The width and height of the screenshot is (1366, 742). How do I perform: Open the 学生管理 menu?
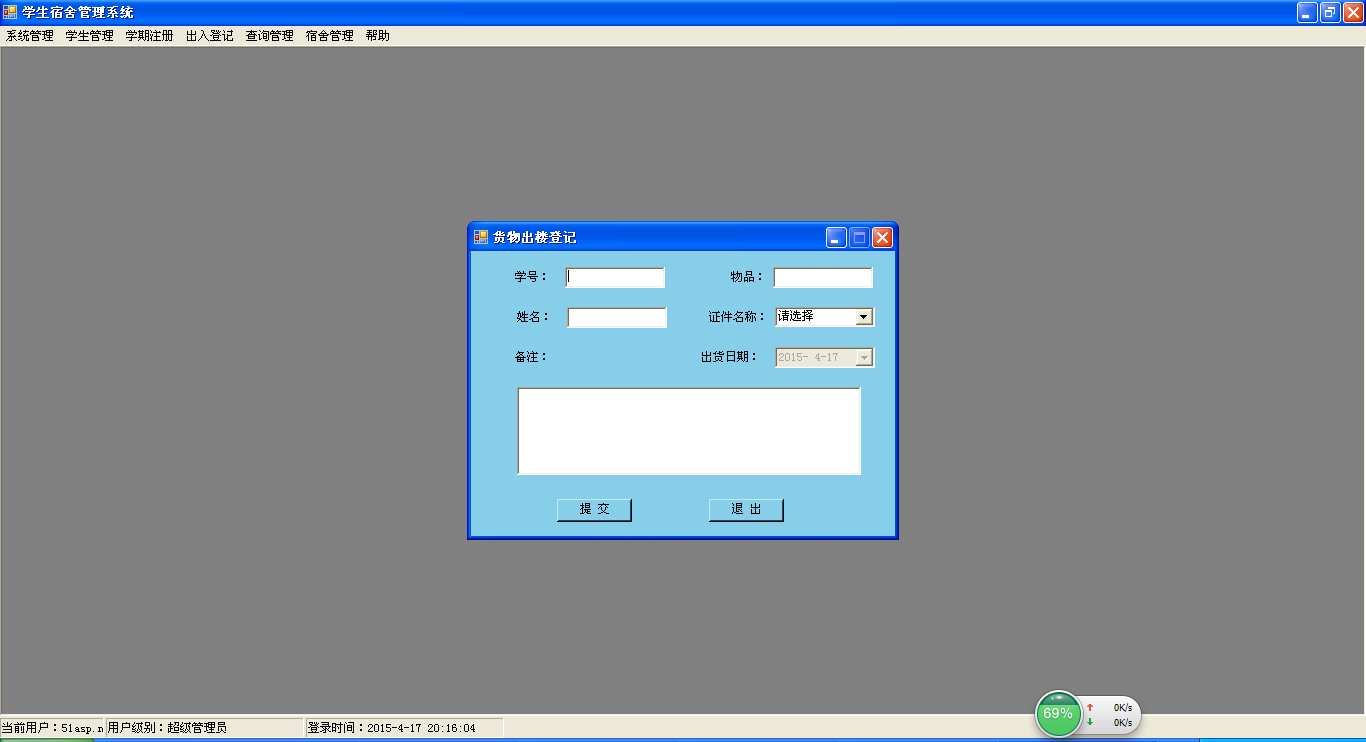pos(90,36)
